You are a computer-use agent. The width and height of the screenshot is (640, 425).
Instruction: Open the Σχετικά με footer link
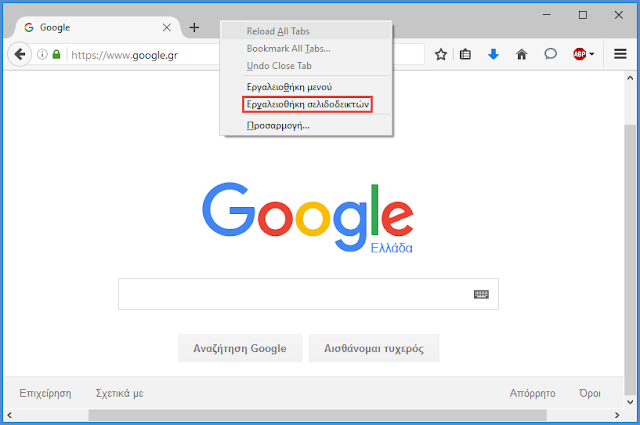(120, 393)
